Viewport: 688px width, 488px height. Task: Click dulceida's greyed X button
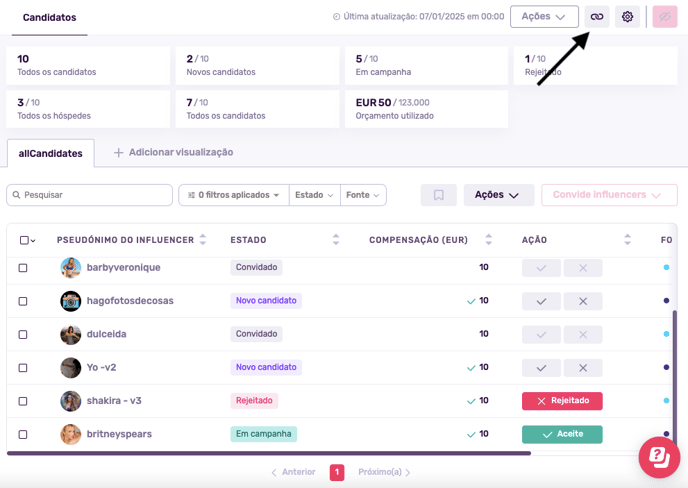tap(583, 335)
